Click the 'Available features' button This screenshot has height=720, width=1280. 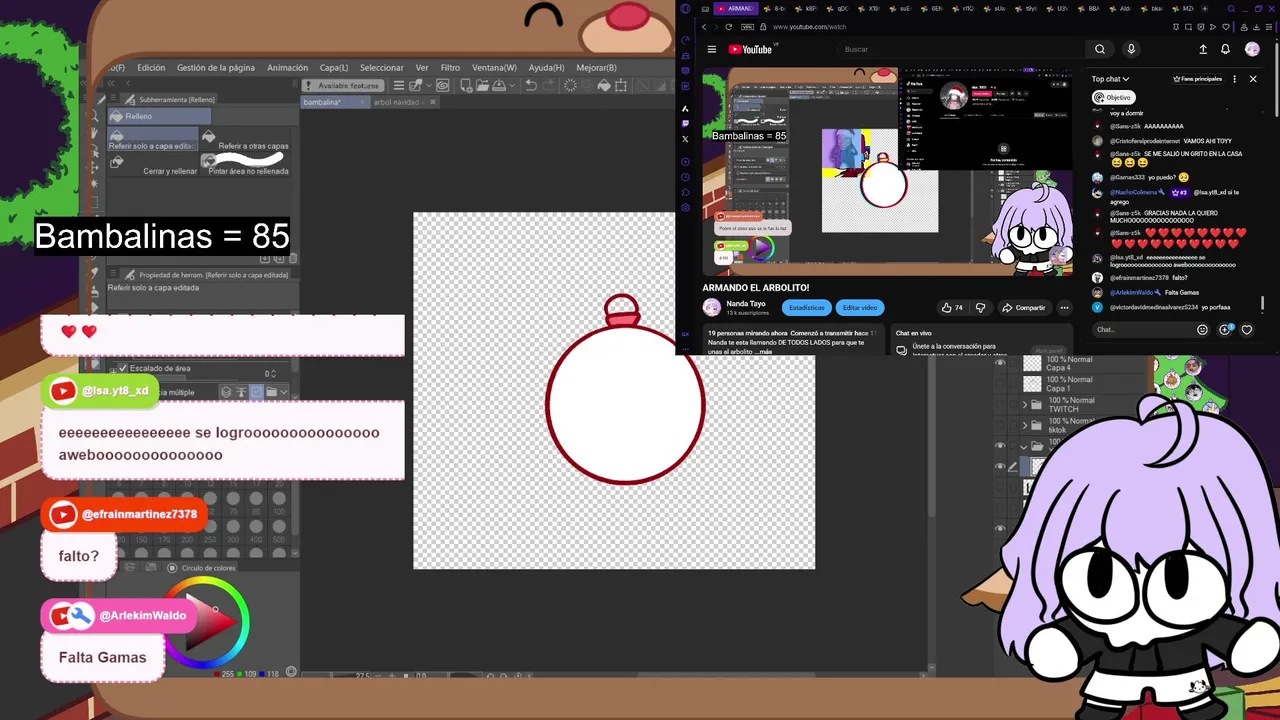(343, 86)
